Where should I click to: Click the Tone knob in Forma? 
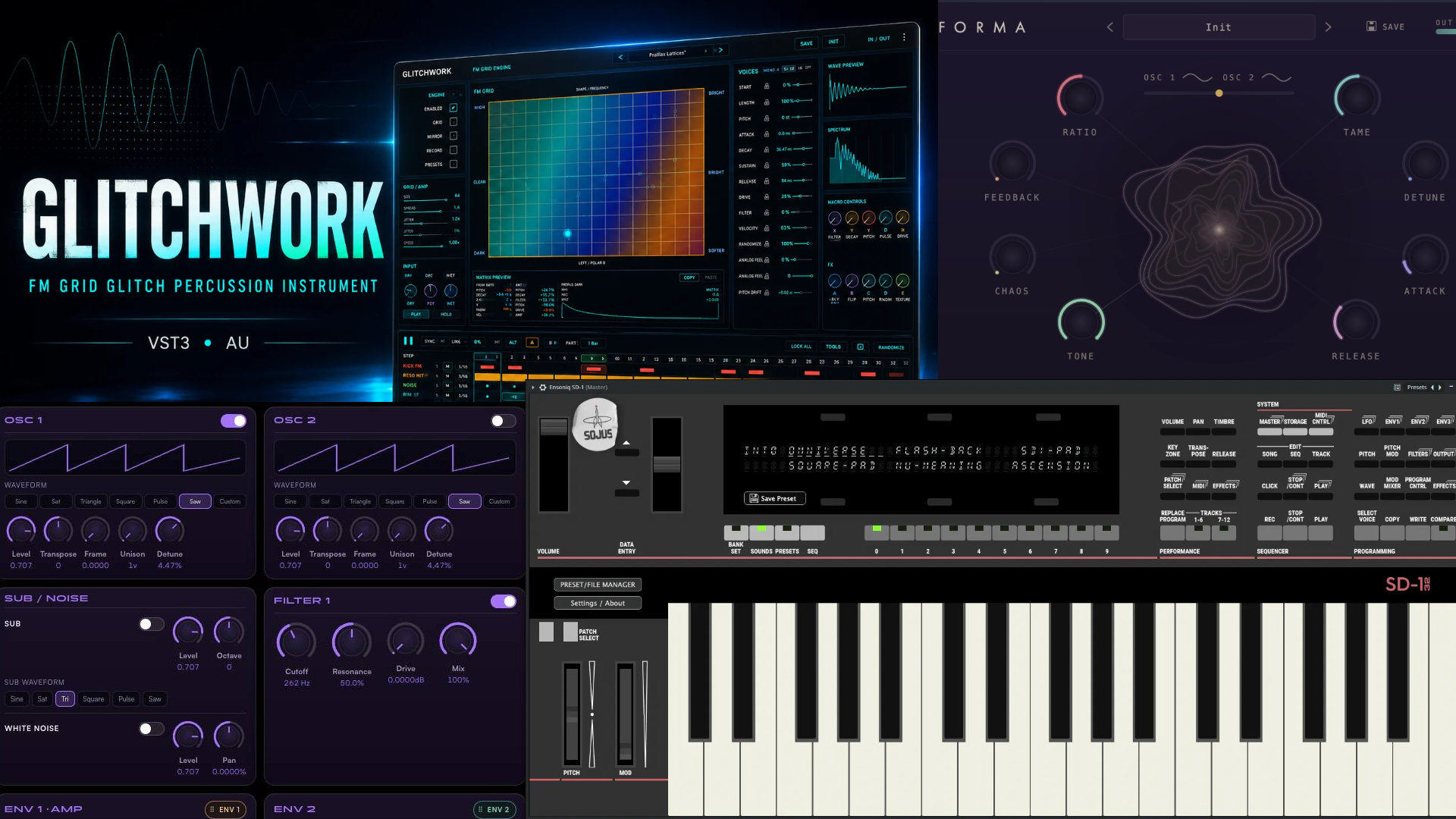(x=1081, y=322)
